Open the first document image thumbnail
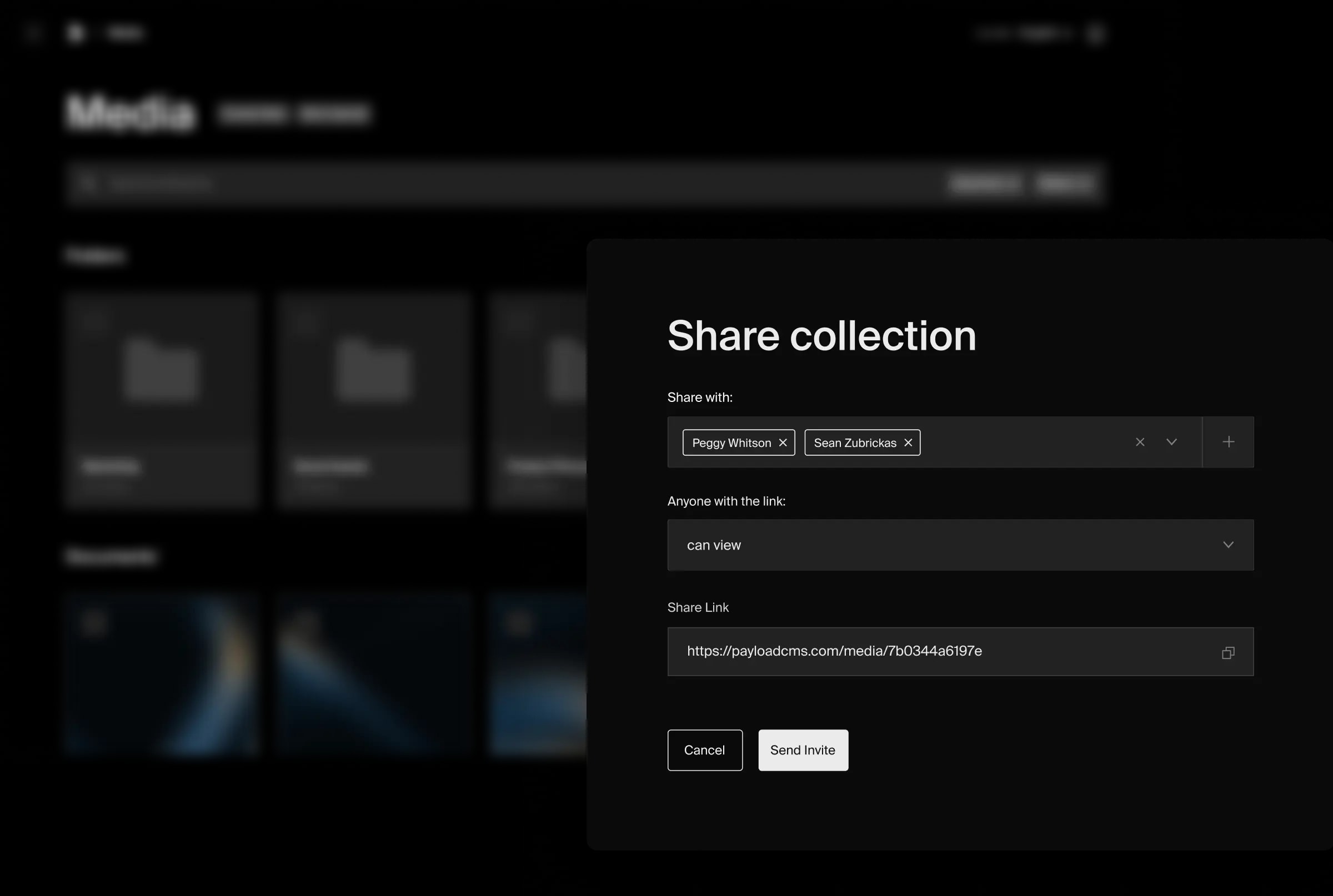Image resolution: width=1333 pixels, height=896 pixels. coord(162,674)
